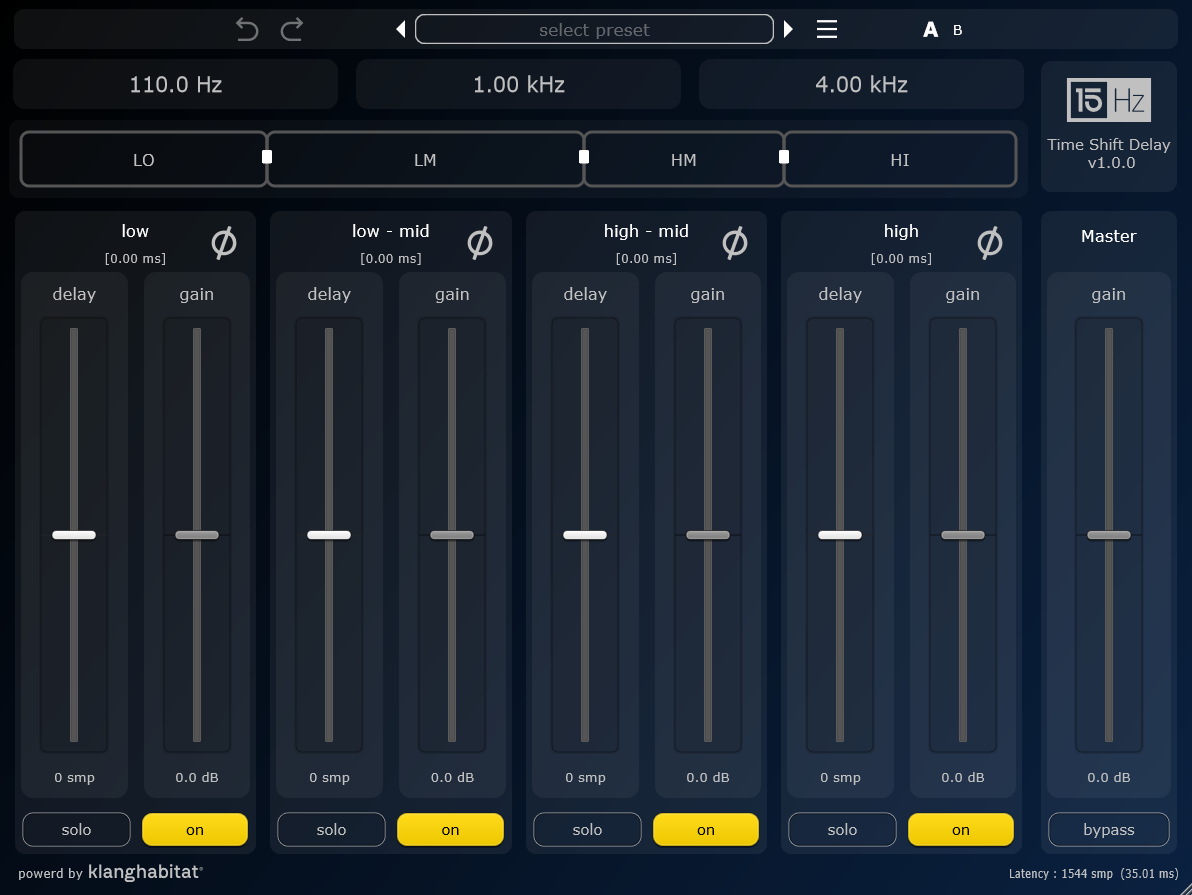Click 'Time Shift Delay v1.0.0' title
Viewport: 1192px width, 895px height.
click(x=1109, y=154)
